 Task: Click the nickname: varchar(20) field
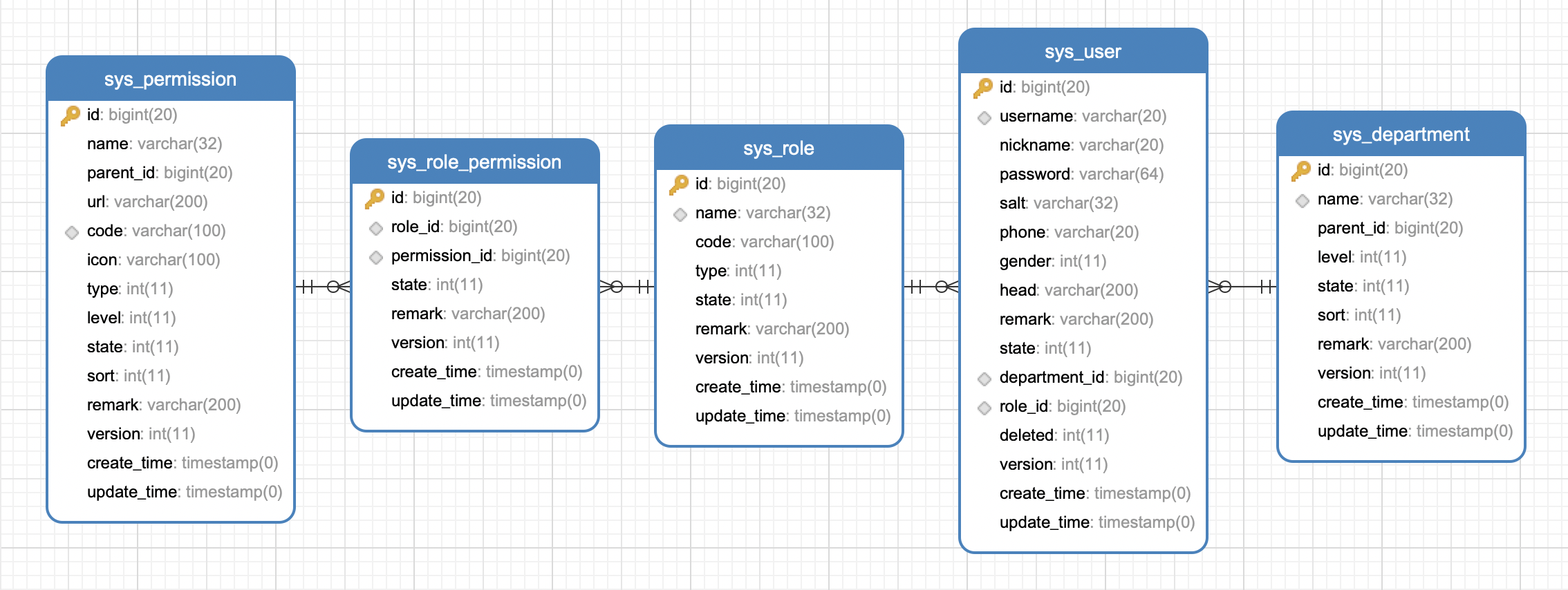[1081, 145]
